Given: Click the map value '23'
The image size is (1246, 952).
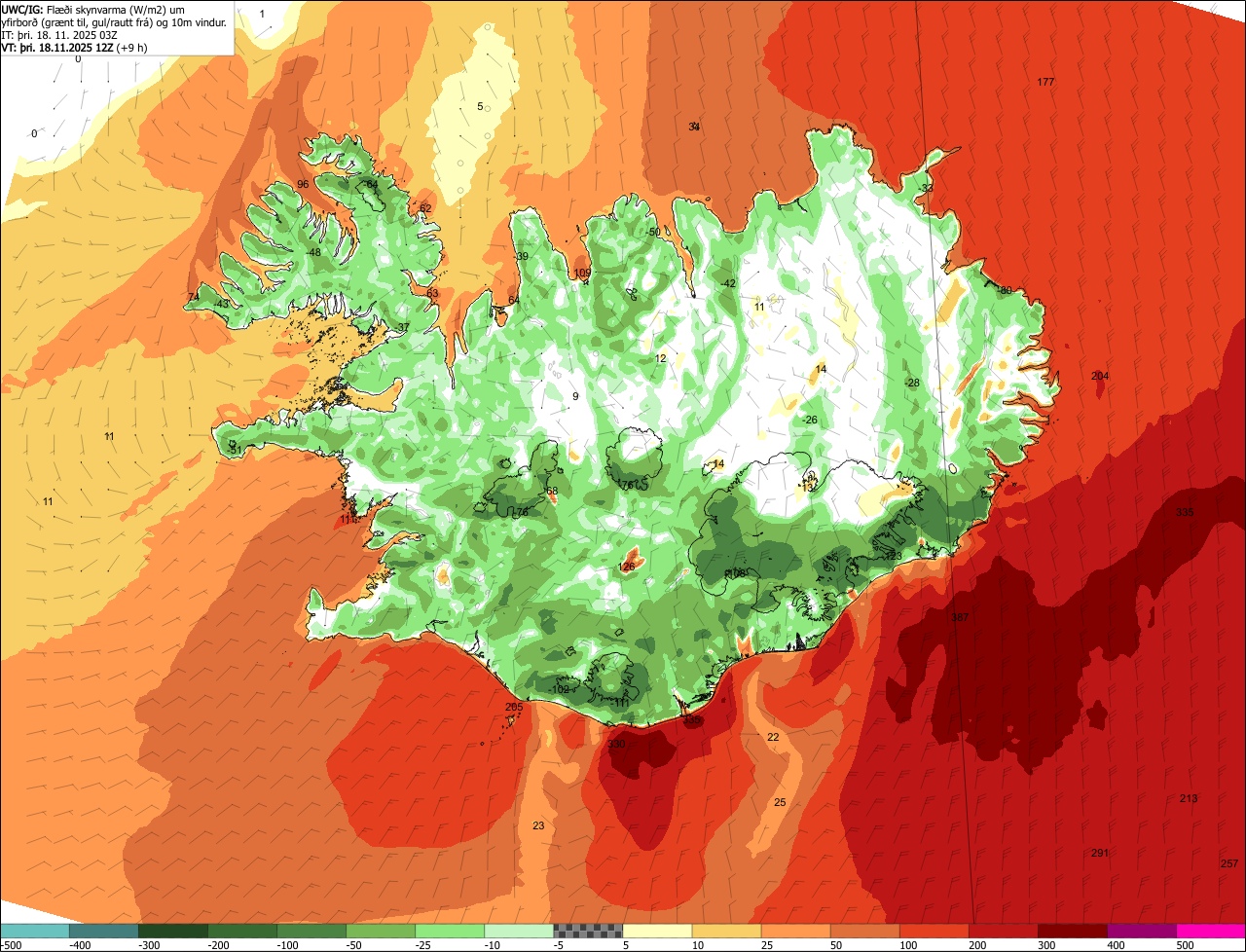Looking at the screenshot, I should tap(538, 825).
